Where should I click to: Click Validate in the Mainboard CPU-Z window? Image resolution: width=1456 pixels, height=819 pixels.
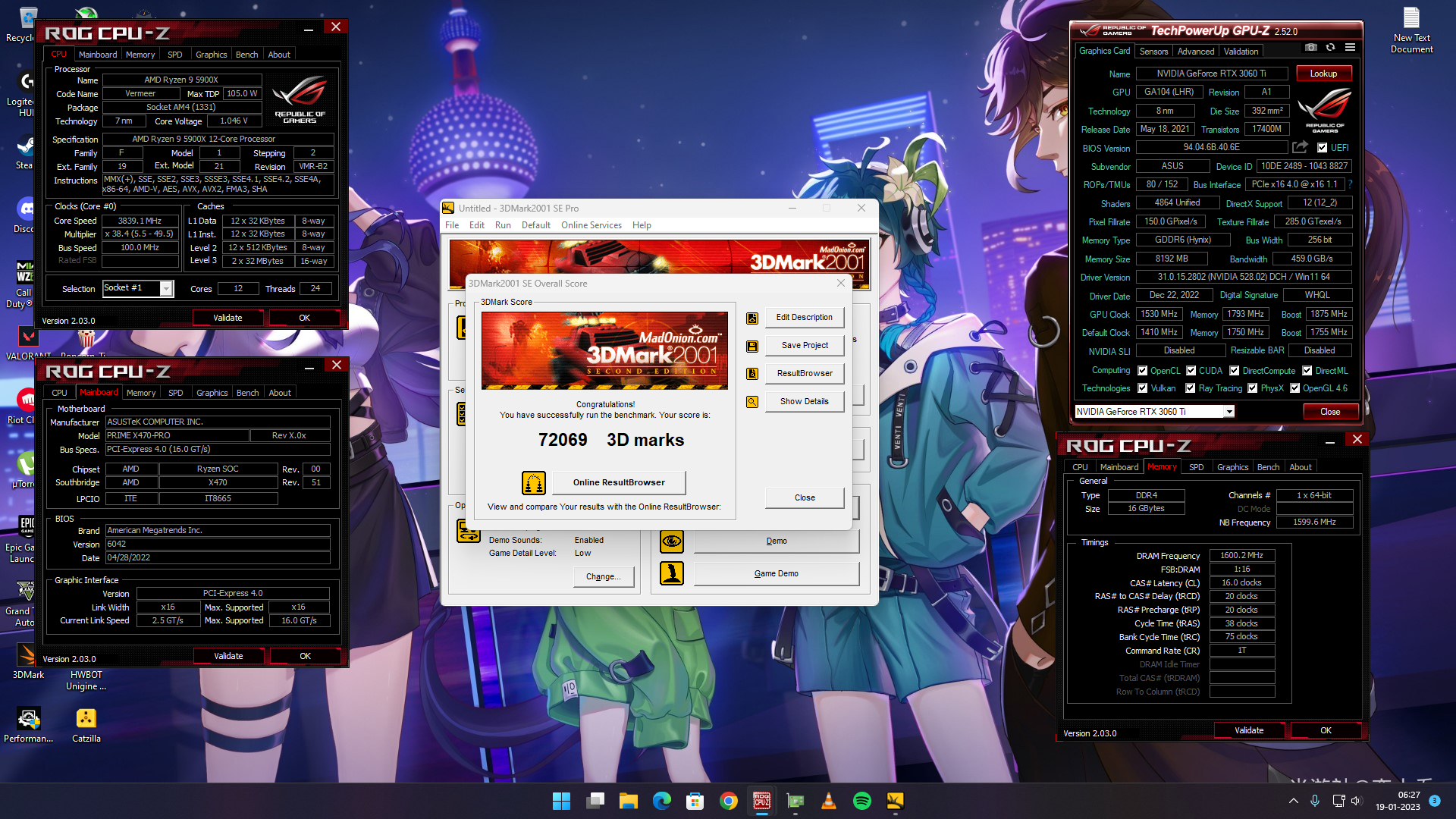pyautogui.click(x=228, y=656)
